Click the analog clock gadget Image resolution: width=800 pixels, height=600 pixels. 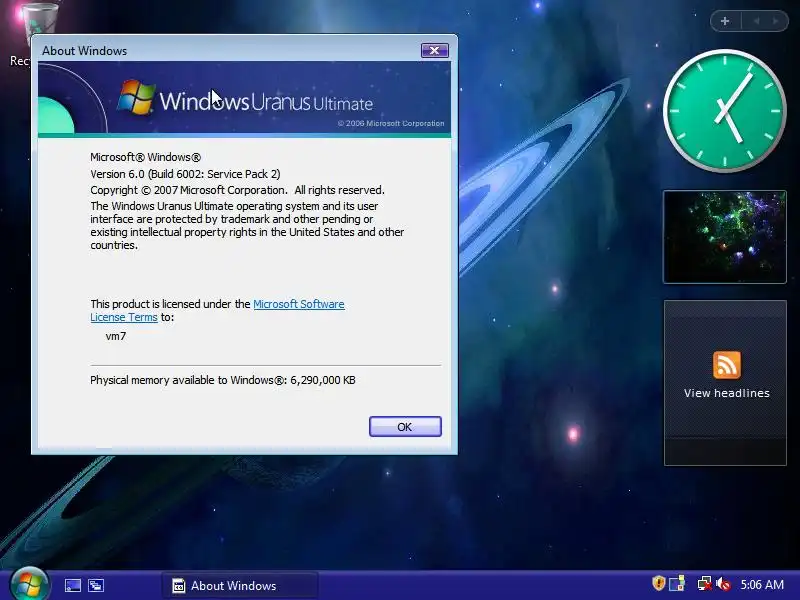click(x=724, y=110)
